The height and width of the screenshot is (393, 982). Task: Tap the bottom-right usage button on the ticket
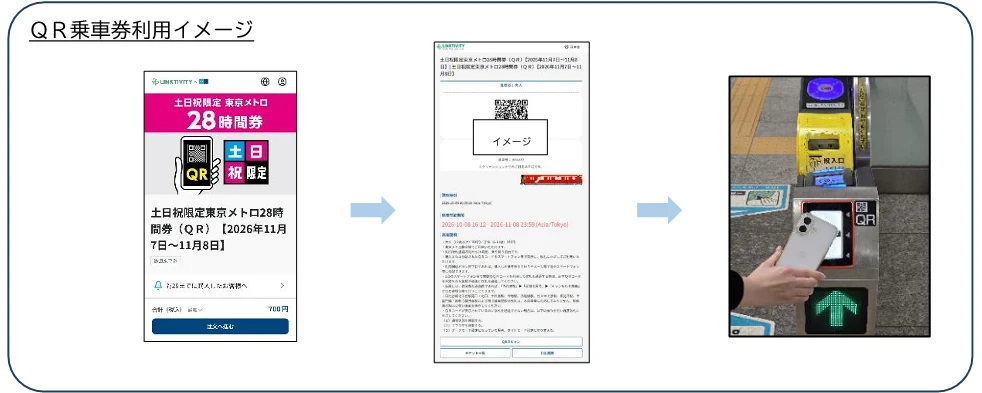pyautogui.click(x=547, y=353)
